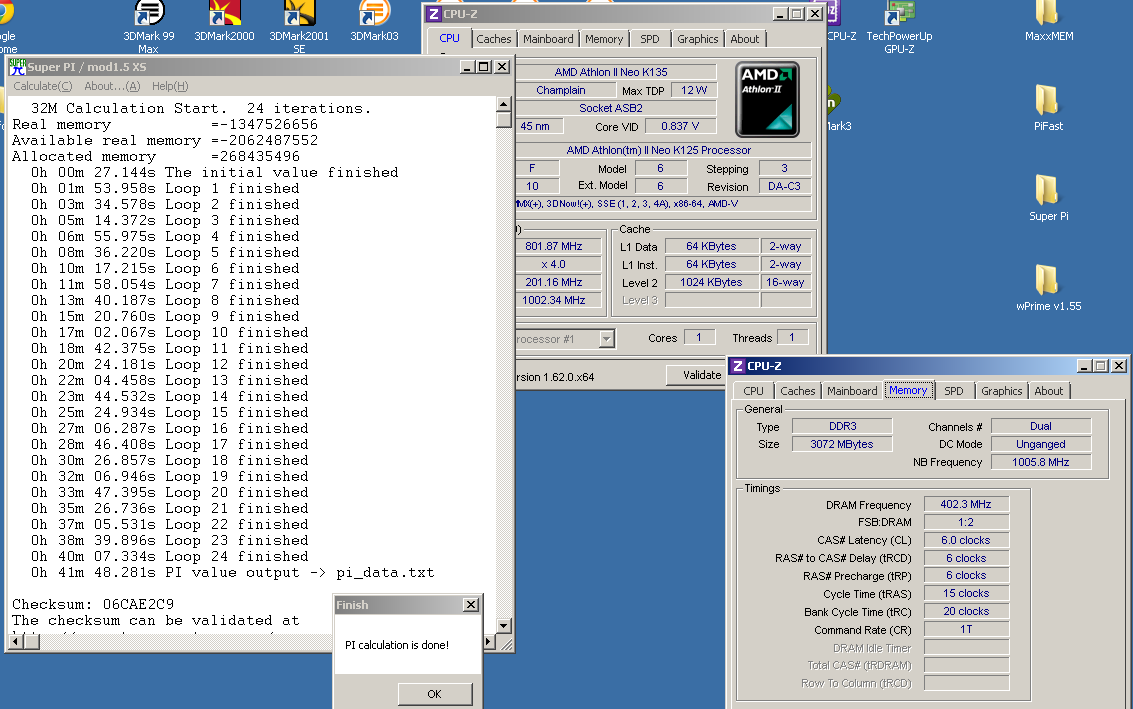Switch to the CPU tab in the lower CPU-Z window
Image resolution: width=1133 pixels, height=709 pixels.
(x=753, y=391)
